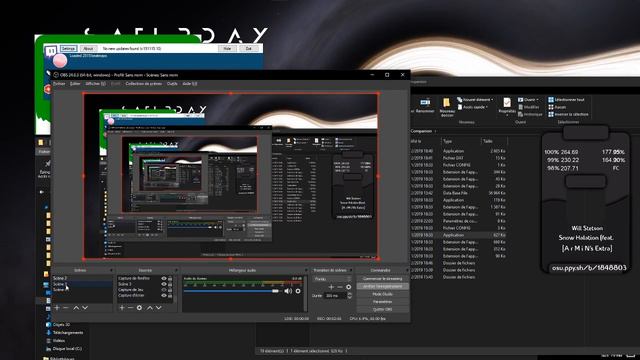Toggle visibility of Capture de jeu source

164,290
